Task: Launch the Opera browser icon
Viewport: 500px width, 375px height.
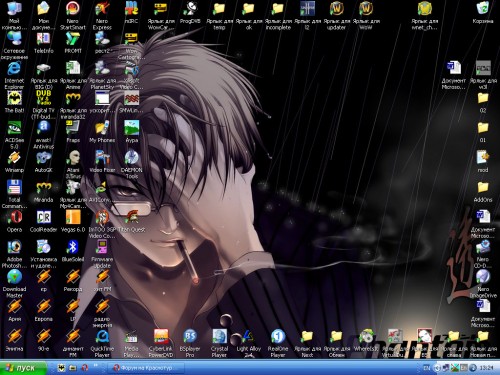Action: pyautogui.click(x=14, y=218)
